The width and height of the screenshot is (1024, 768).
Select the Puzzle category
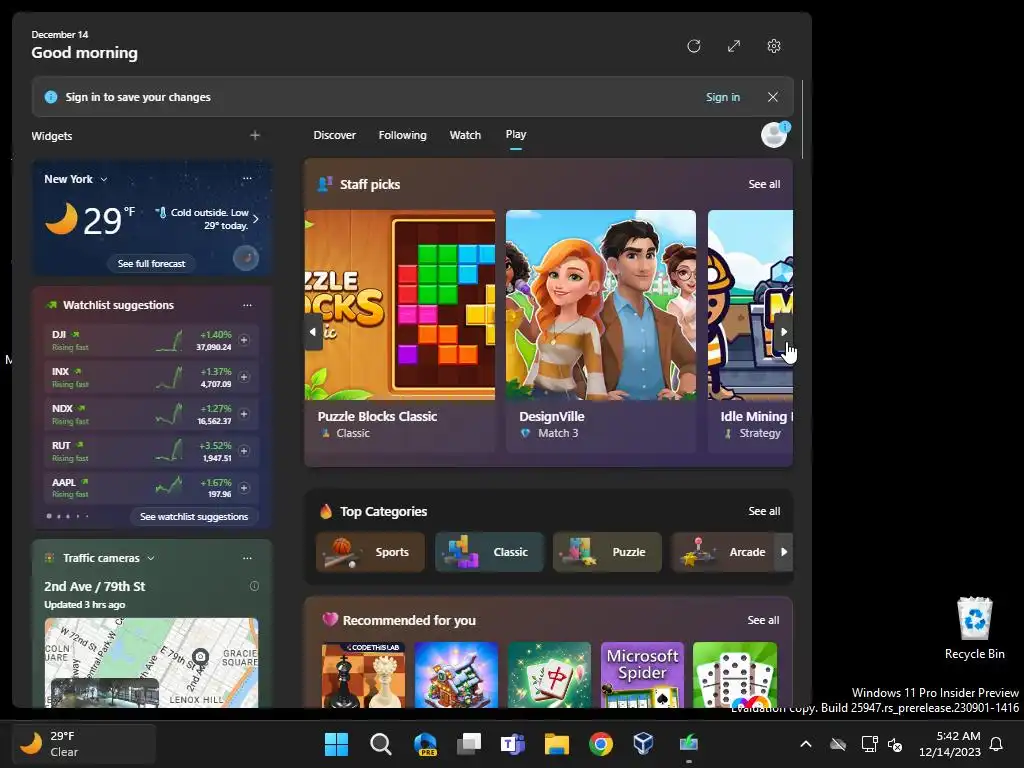click(x=607, y=552)
